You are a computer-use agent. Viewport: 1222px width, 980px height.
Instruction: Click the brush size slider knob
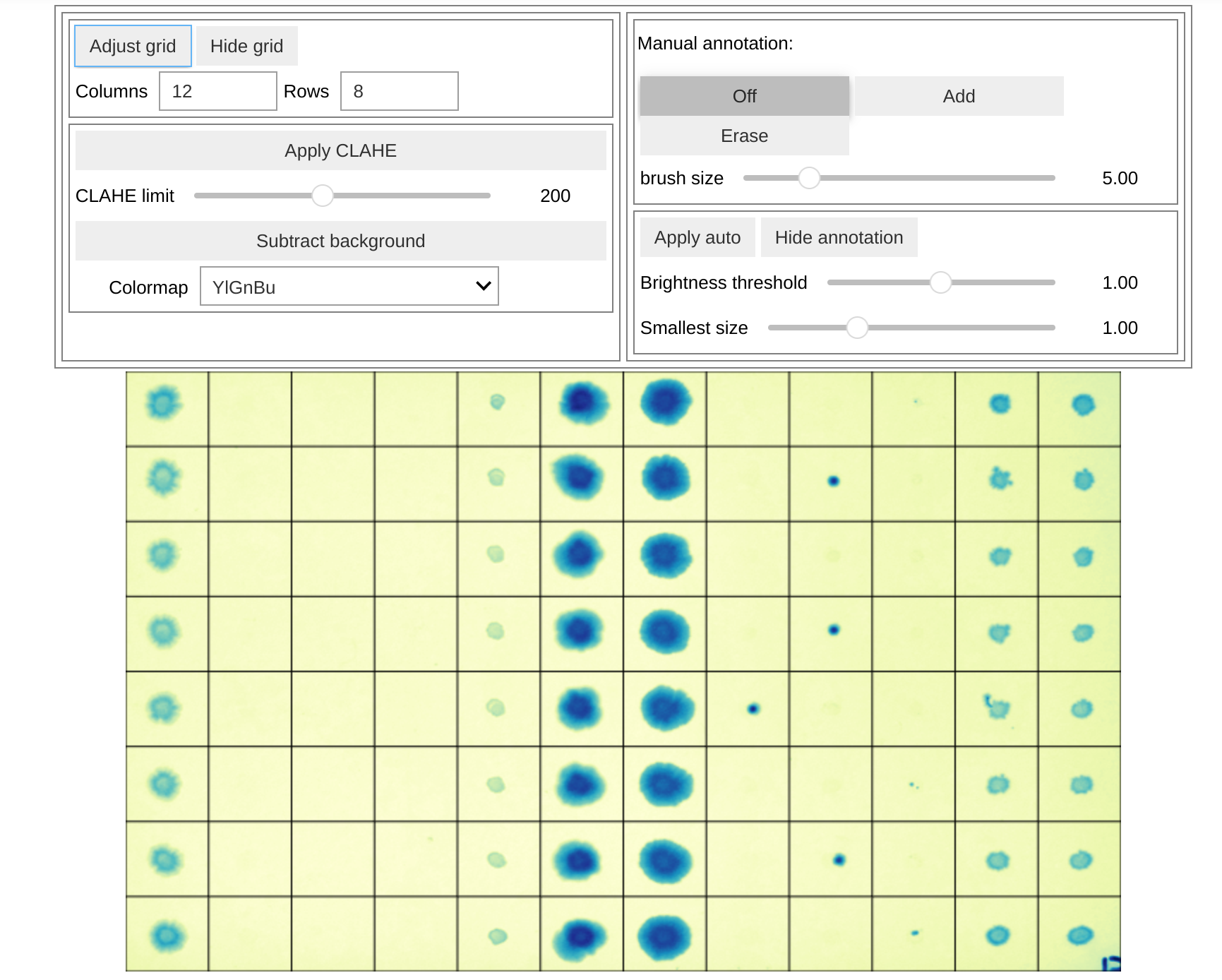pos(809,178)
